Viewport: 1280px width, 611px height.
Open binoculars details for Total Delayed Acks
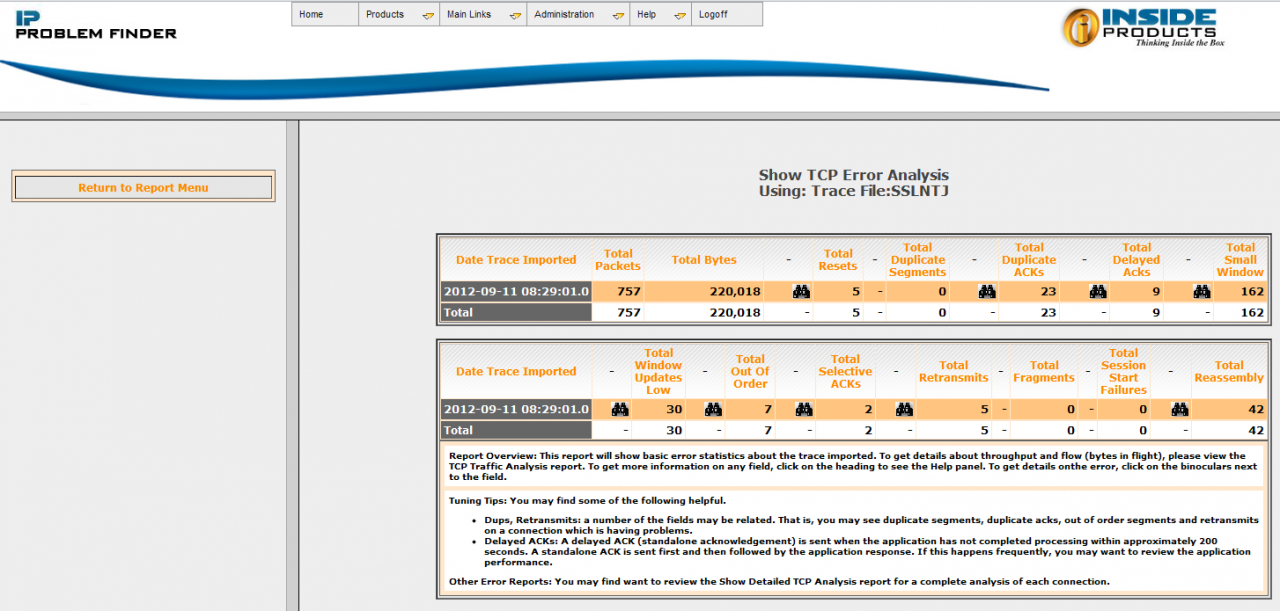coord(1098,292)
